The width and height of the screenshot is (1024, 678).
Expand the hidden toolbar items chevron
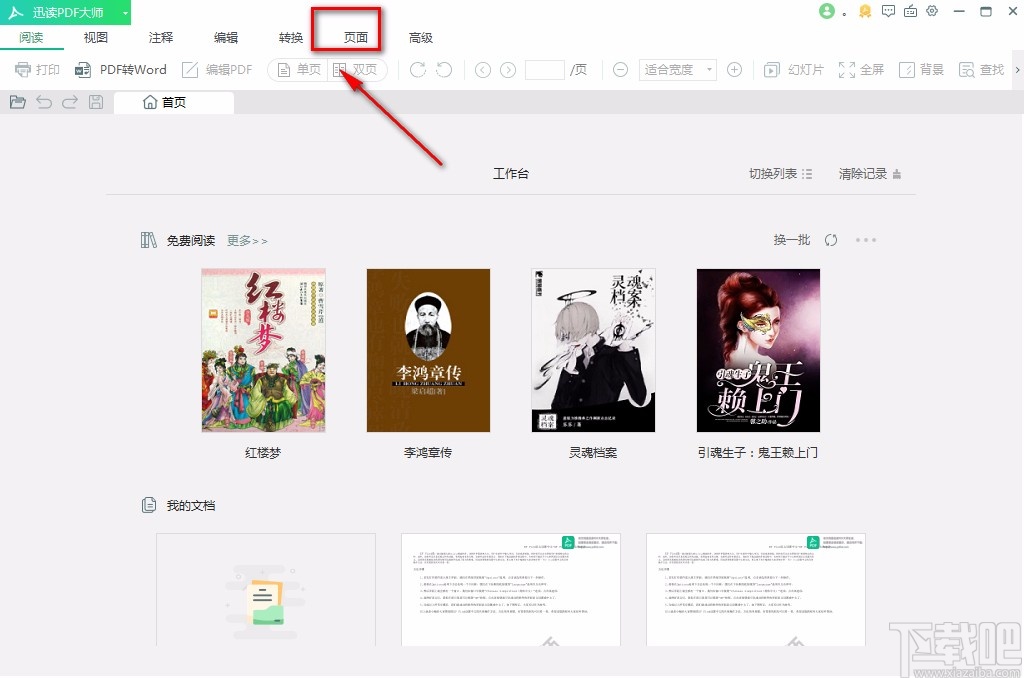1017,69
